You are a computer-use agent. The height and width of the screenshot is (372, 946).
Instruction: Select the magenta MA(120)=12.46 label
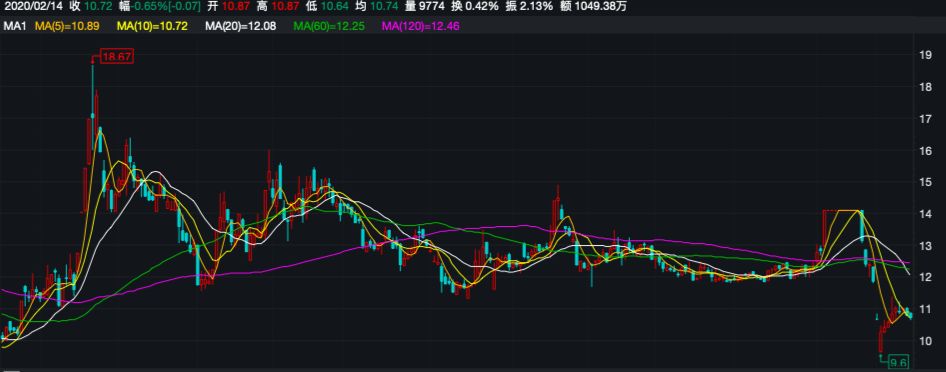click(421, 26)
